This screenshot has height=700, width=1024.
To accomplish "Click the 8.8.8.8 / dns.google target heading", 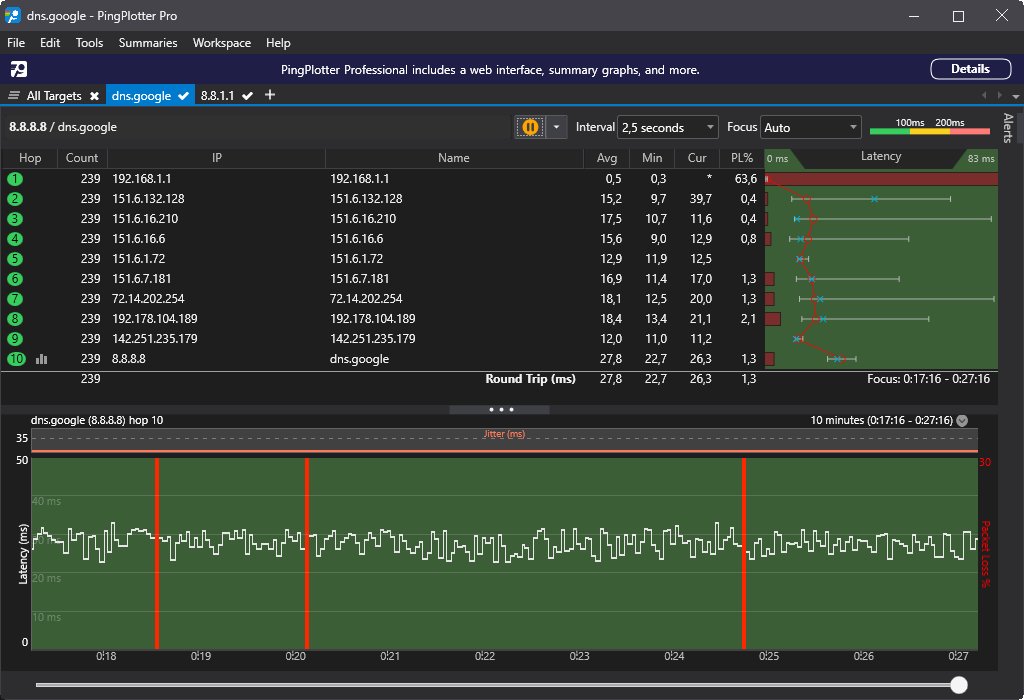I will click(63, 127).
